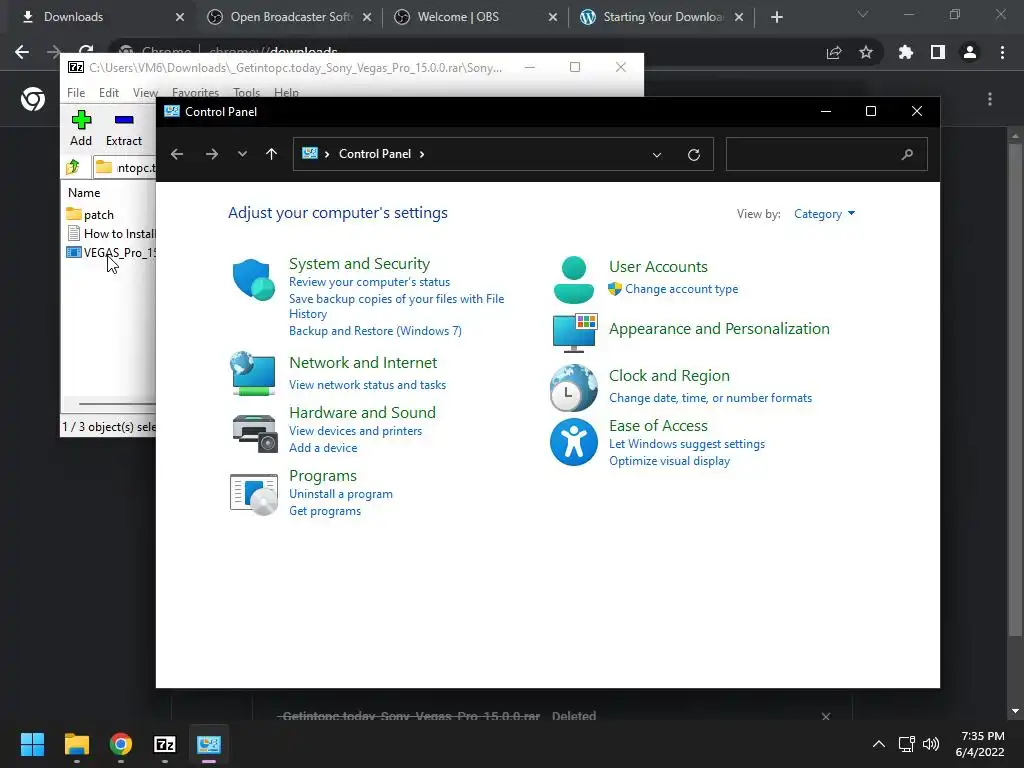Viewport: 1024px width, 768px height.
Task: Refresh the Control Panel view
Action: [x=694, y=155]
